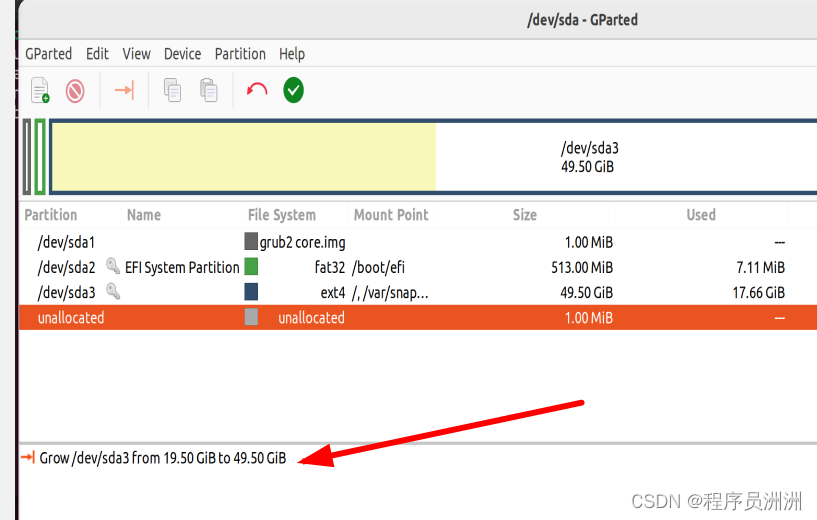Viewport: 817px width, 520px height.
Task: Sort by the Used column header
Action: point(701,215)
